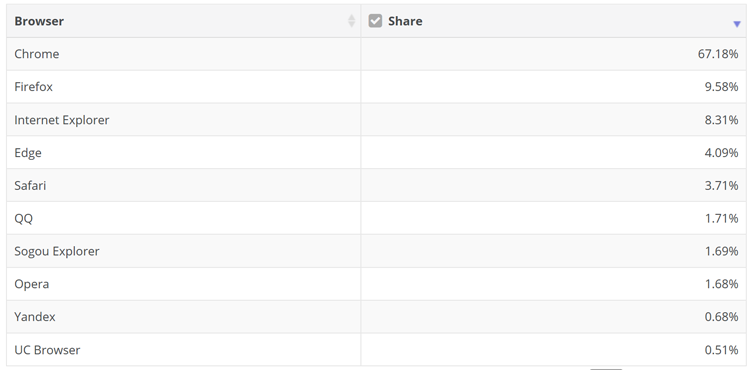750x370 pixels.
Task: Select the Yandex row
Action: [376, 317]
